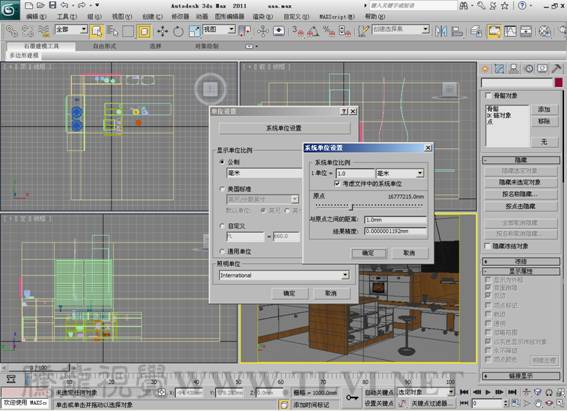The height and width of the screenshot is (411, 567).
Task: Select the Select and Move tool
Action: 162,31
